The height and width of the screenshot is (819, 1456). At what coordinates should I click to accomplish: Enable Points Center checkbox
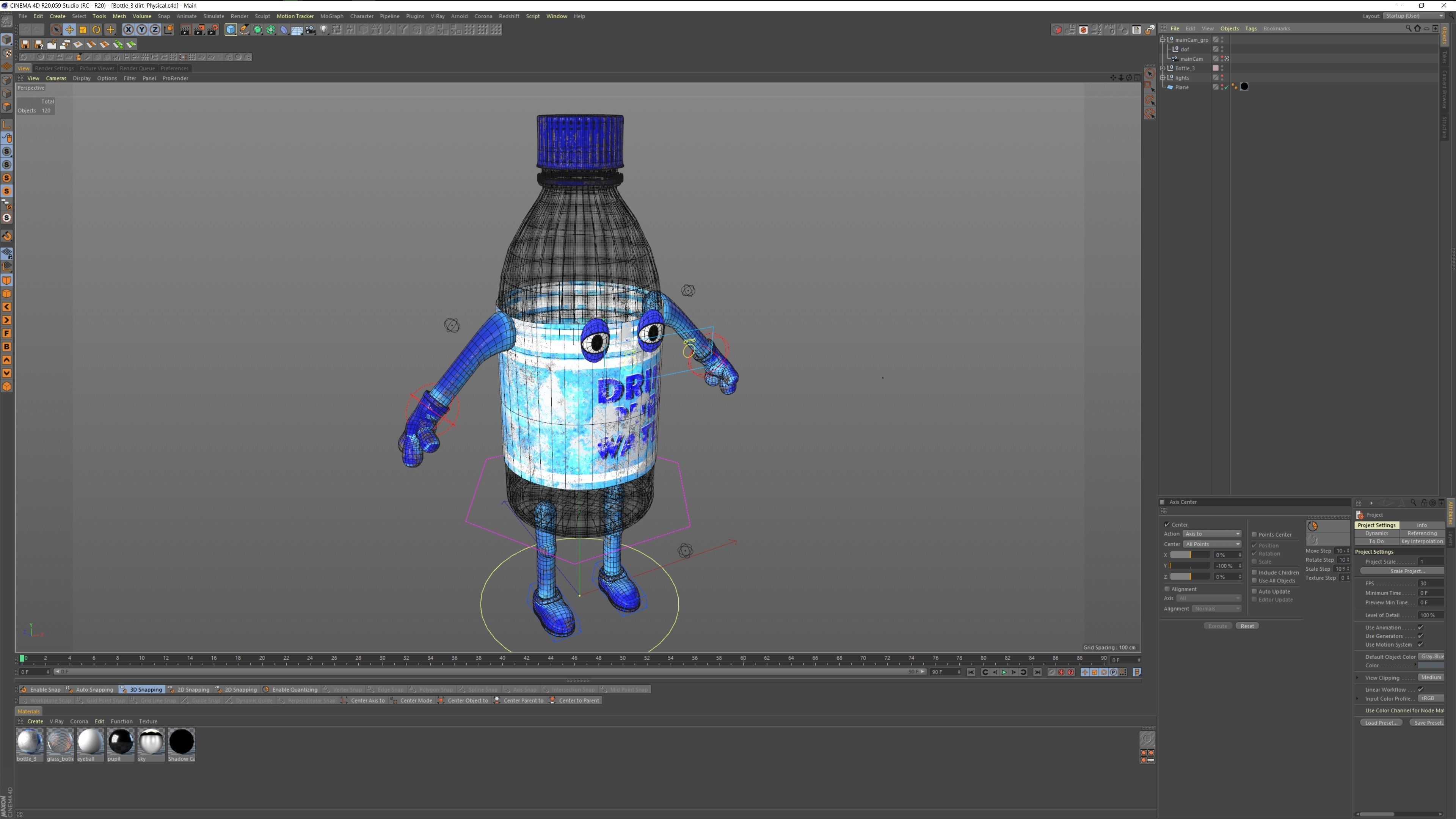[1254, 534]
